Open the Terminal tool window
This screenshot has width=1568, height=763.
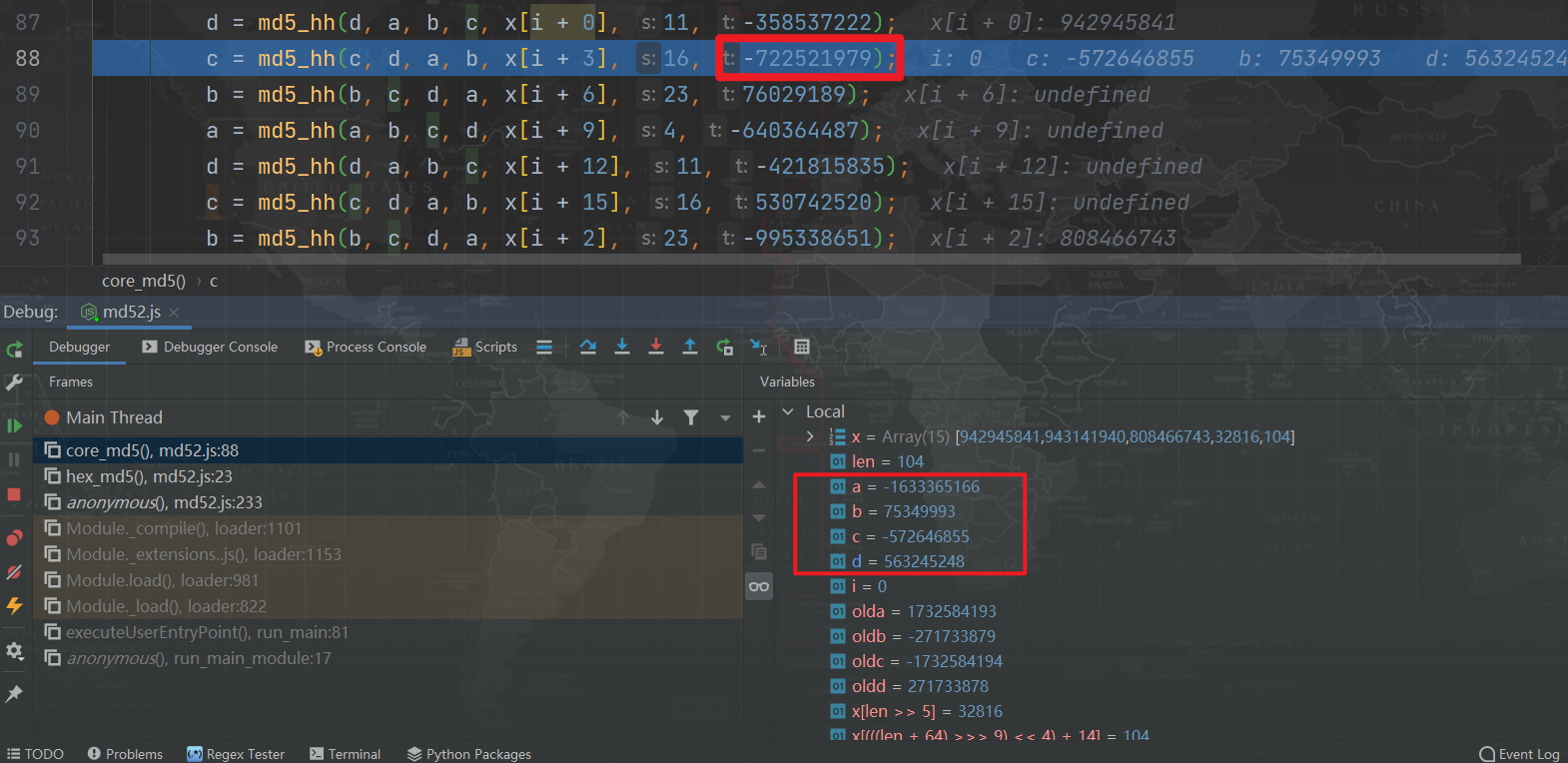[346, 754]
